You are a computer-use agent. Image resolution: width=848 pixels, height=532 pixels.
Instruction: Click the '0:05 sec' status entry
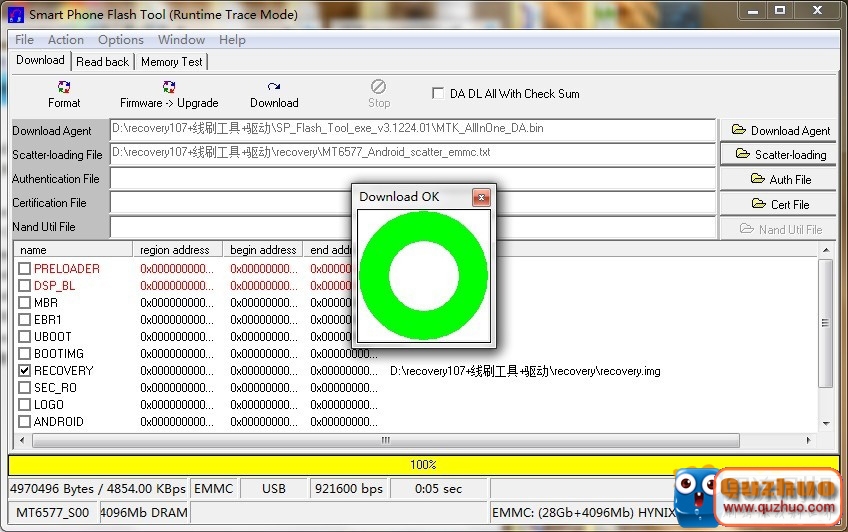pos(439,489)
